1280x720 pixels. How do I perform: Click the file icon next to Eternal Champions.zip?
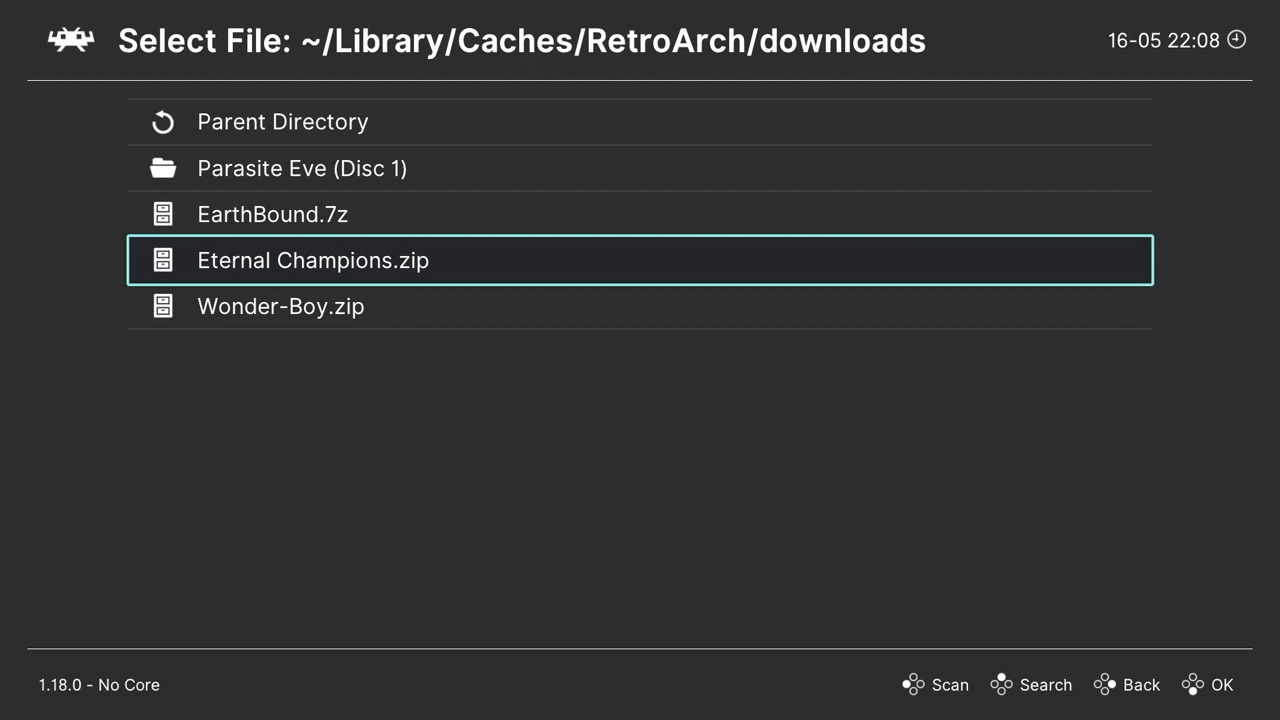162,260
